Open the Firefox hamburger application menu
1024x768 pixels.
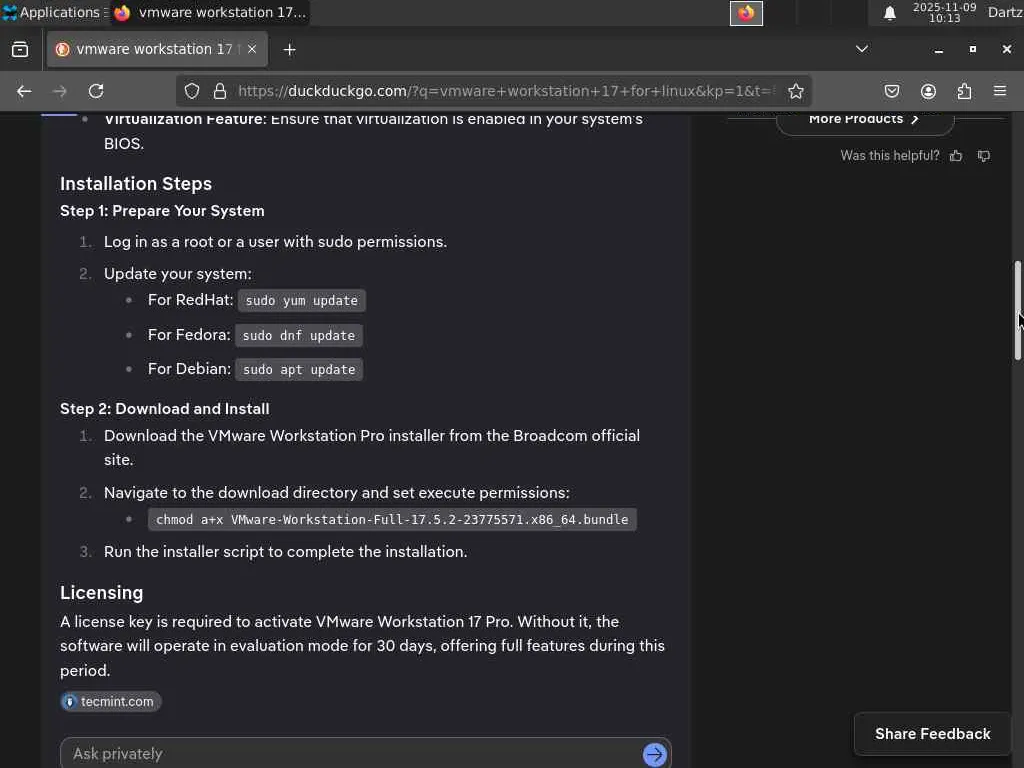point(1000,91)
